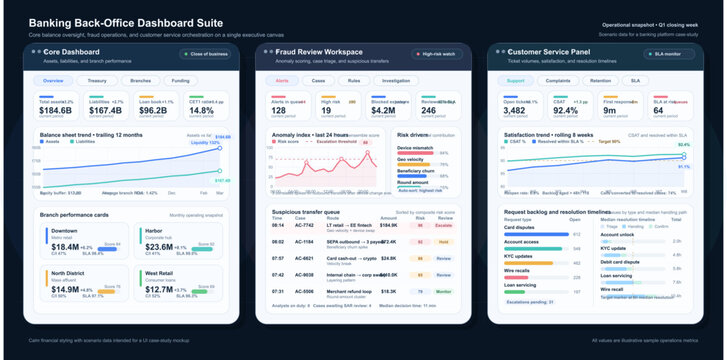Click the Assets line end-point marker
Image resolution: width=727 pixels, height=360 pixels.
tap(220, 148)
